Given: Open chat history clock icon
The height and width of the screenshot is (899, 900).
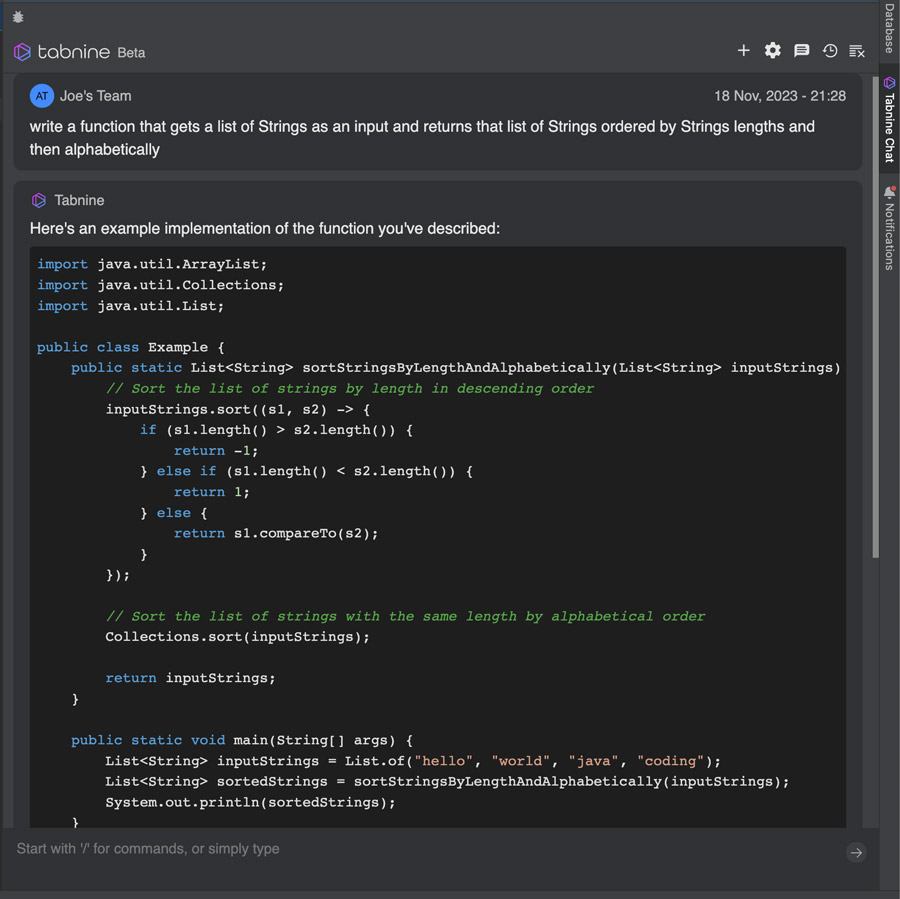Looking at the screenshot, I should click(x=829, y=50).
